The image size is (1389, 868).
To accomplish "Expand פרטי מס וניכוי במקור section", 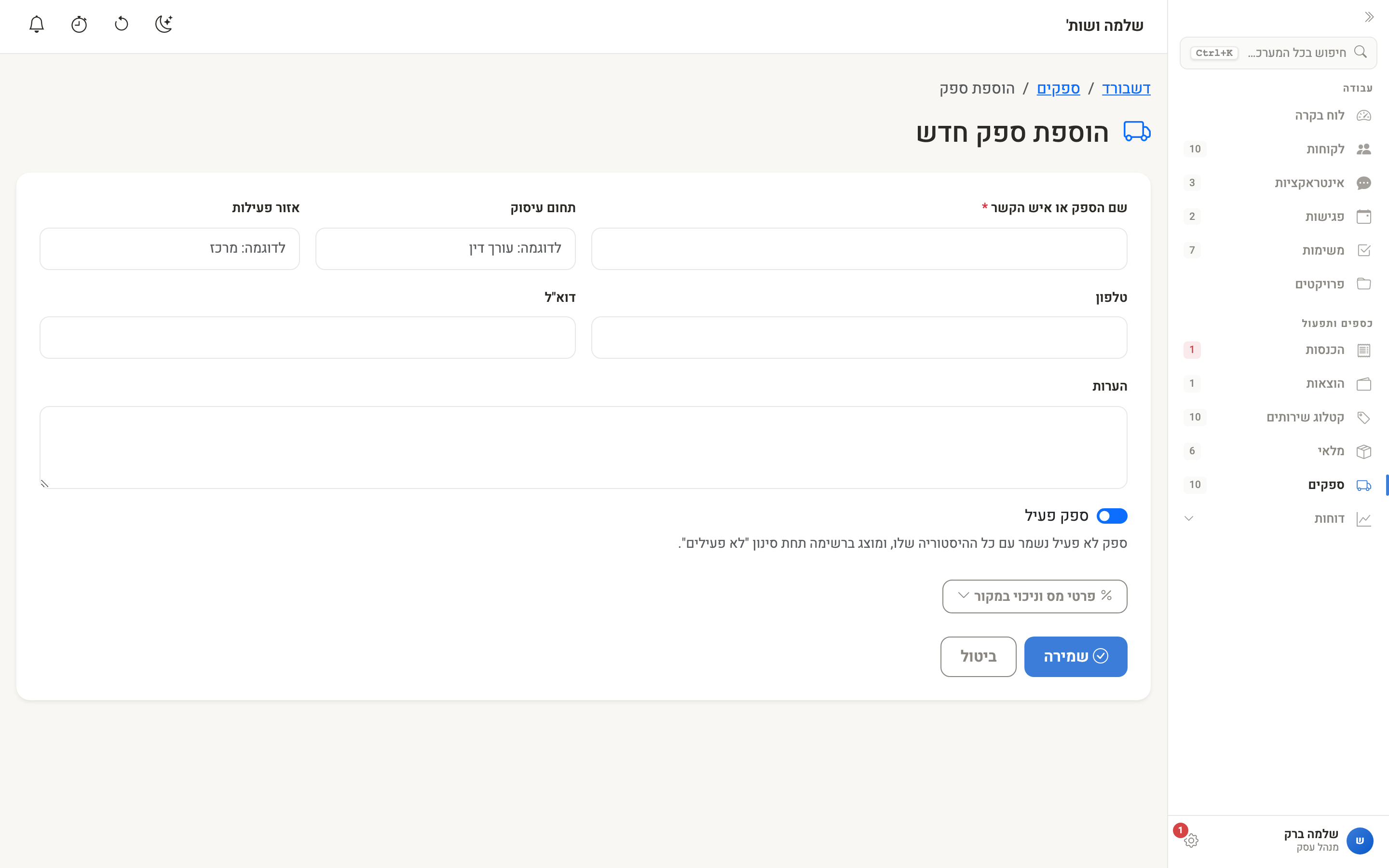I will coord(1035,596).
